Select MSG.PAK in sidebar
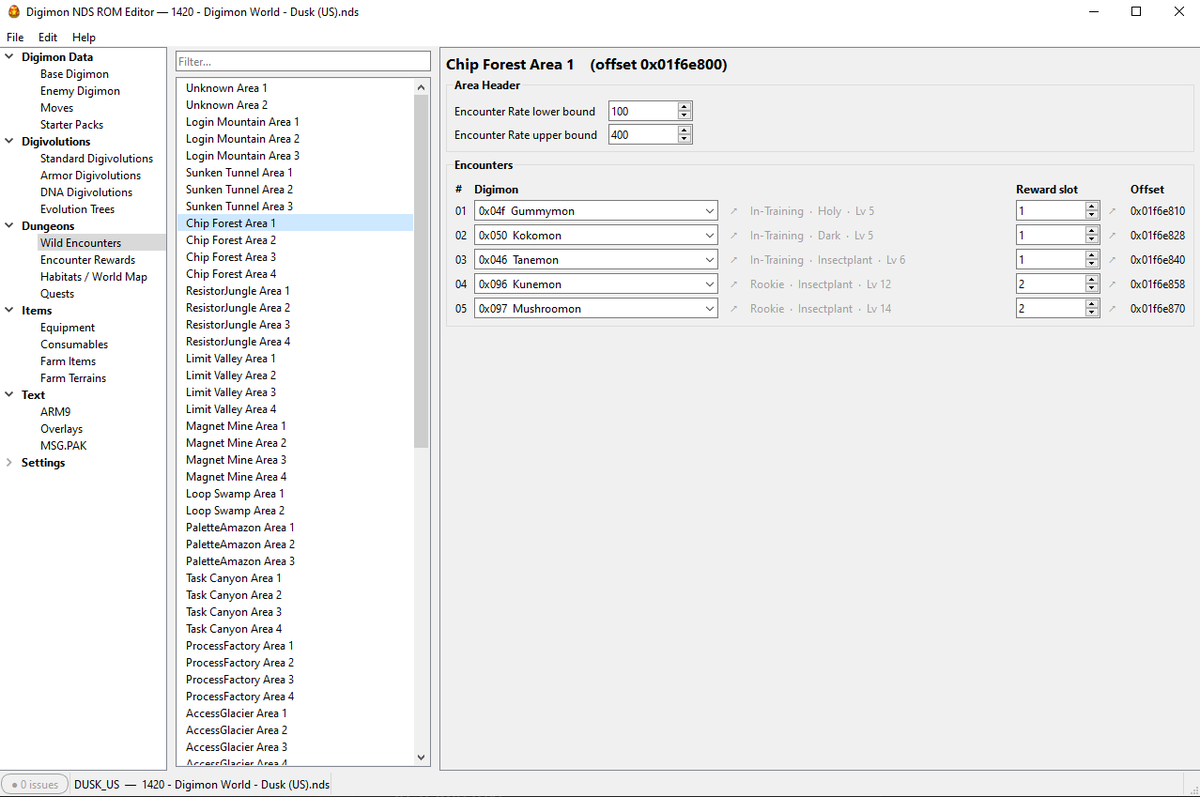The height and width of the screenshot is (797, 1200). click(64, 446)
